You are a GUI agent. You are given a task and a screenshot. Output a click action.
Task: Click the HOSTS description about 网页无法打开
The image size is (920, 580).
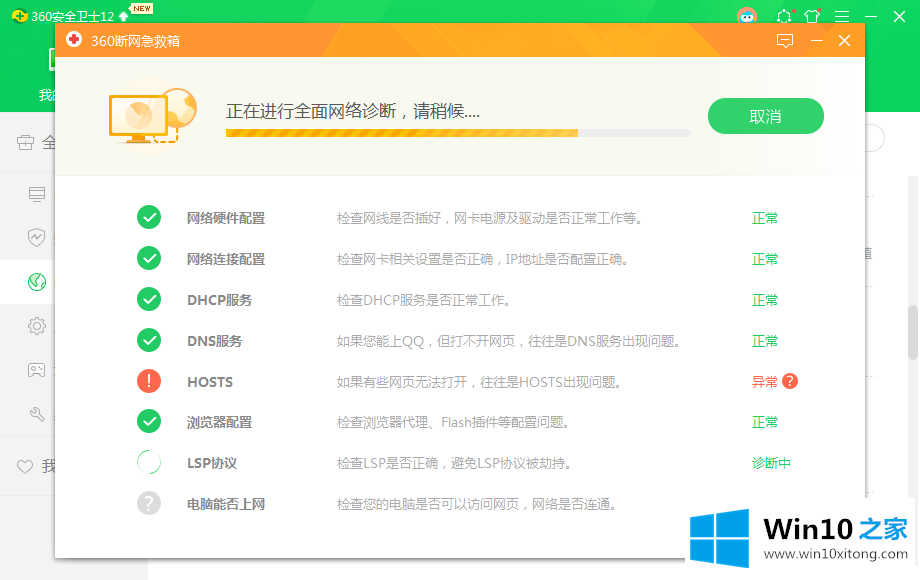[x=478, y=382]
